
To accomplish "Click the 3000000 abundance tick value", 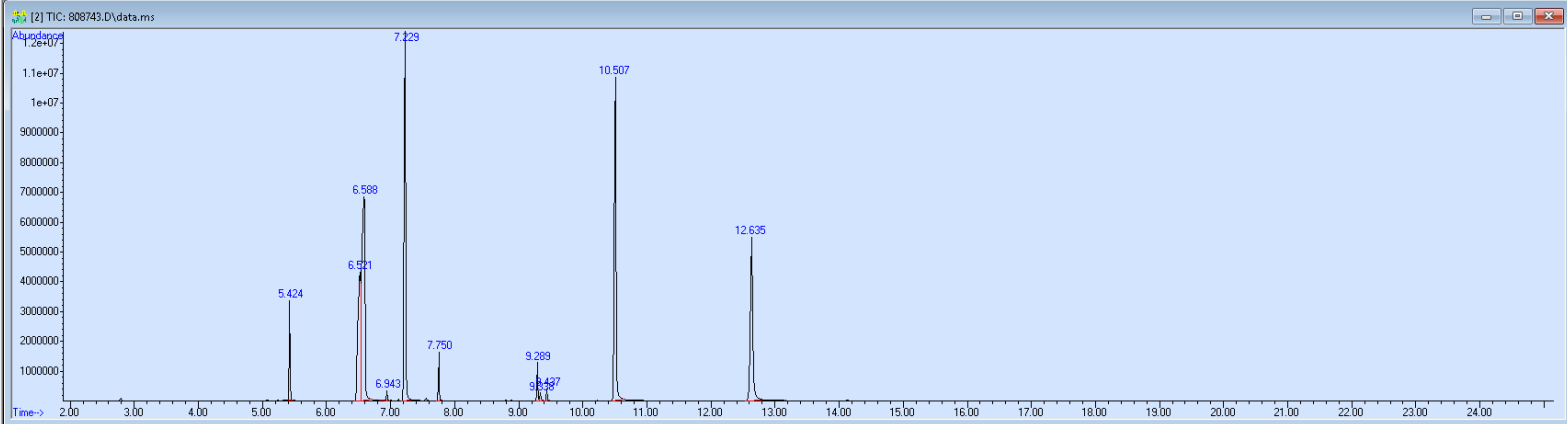I will click(x=41, y=311).
